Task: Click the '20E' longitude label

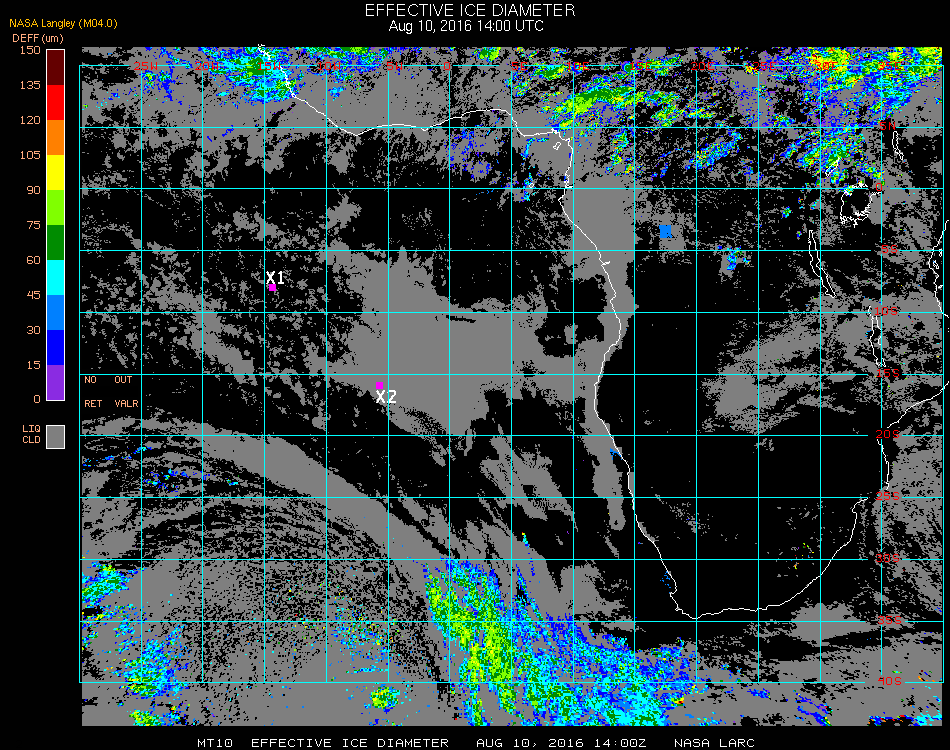Action: [x=702, y=66]
